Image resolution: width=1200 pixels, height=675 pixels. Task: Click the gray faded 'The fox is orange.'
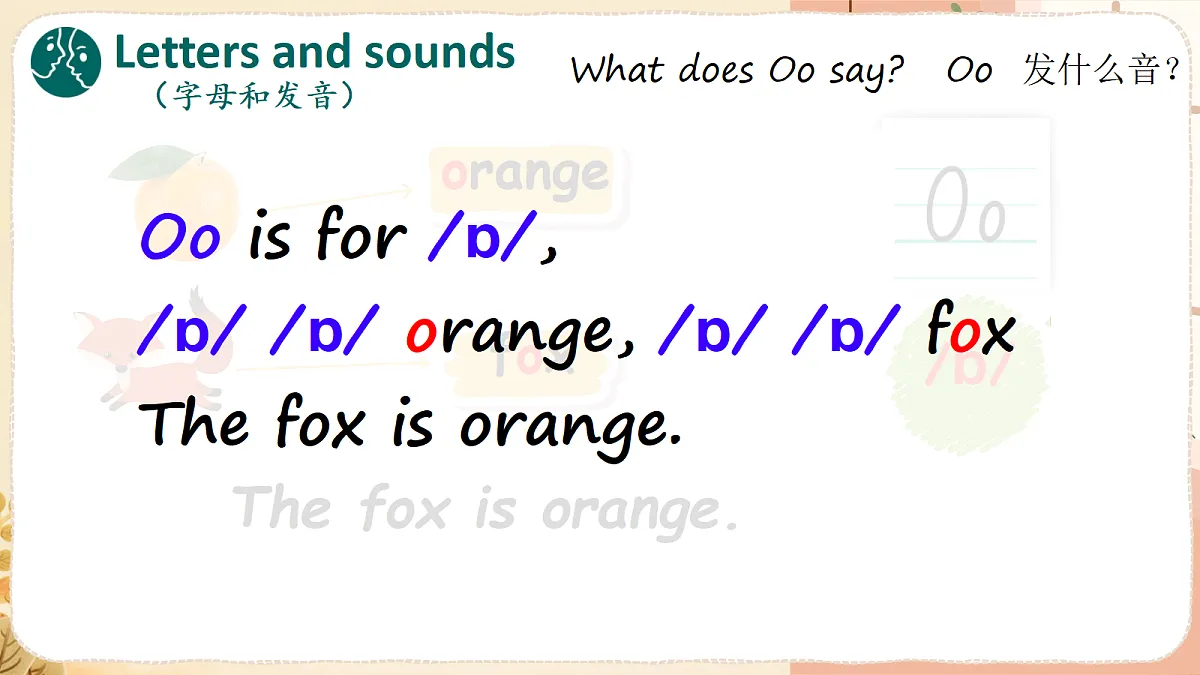pyautogui.click(x=487, y=508)
